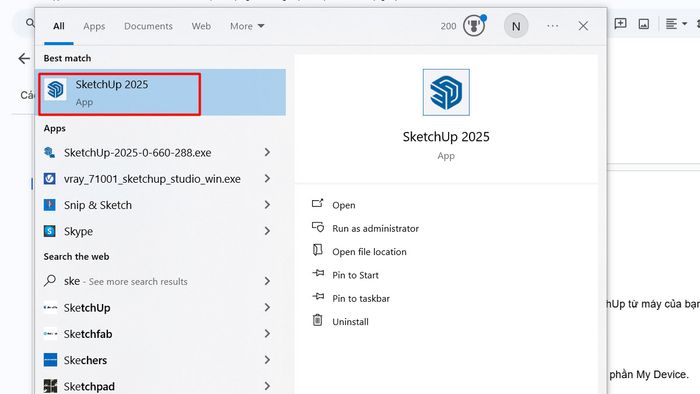
Task: Switch to the Documents search tab
Action: (148, 26)
